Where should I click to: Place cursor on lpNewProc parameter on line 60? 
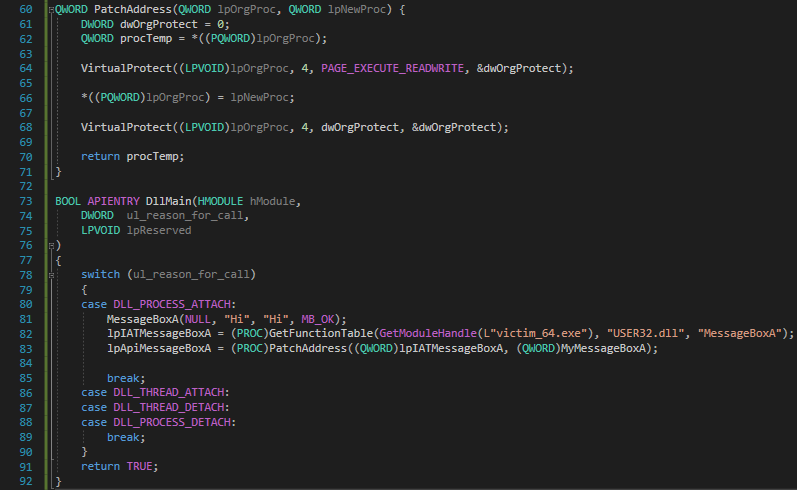356,10
